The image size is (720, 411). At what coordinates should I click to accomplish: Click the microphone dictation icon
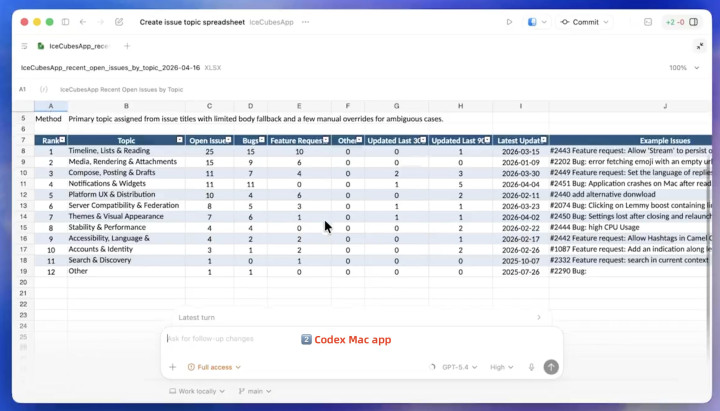point(531,367)
